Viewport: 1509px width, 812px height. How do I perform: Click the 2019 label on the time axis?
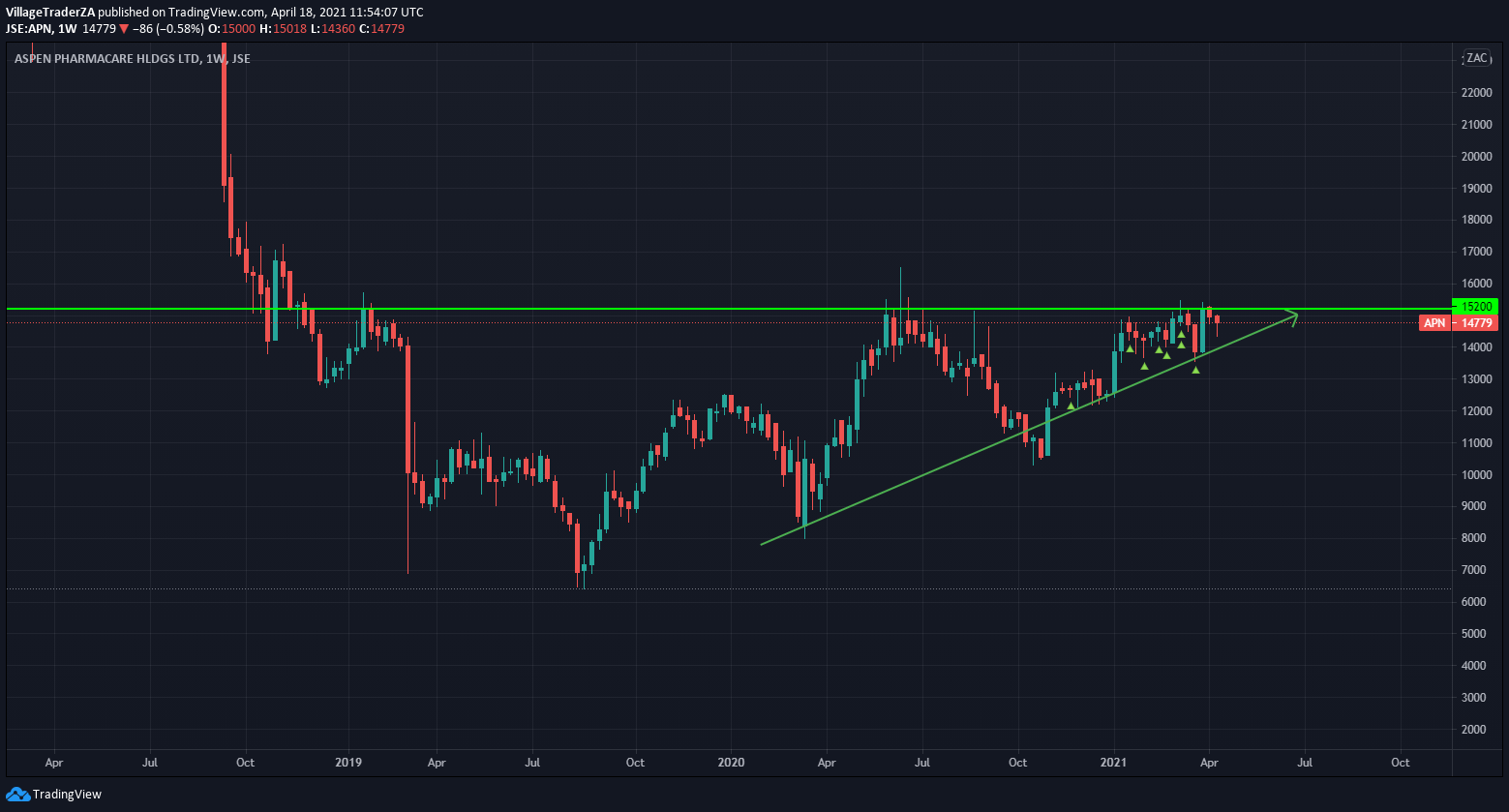pyautogui.click(x=348, y=763)
